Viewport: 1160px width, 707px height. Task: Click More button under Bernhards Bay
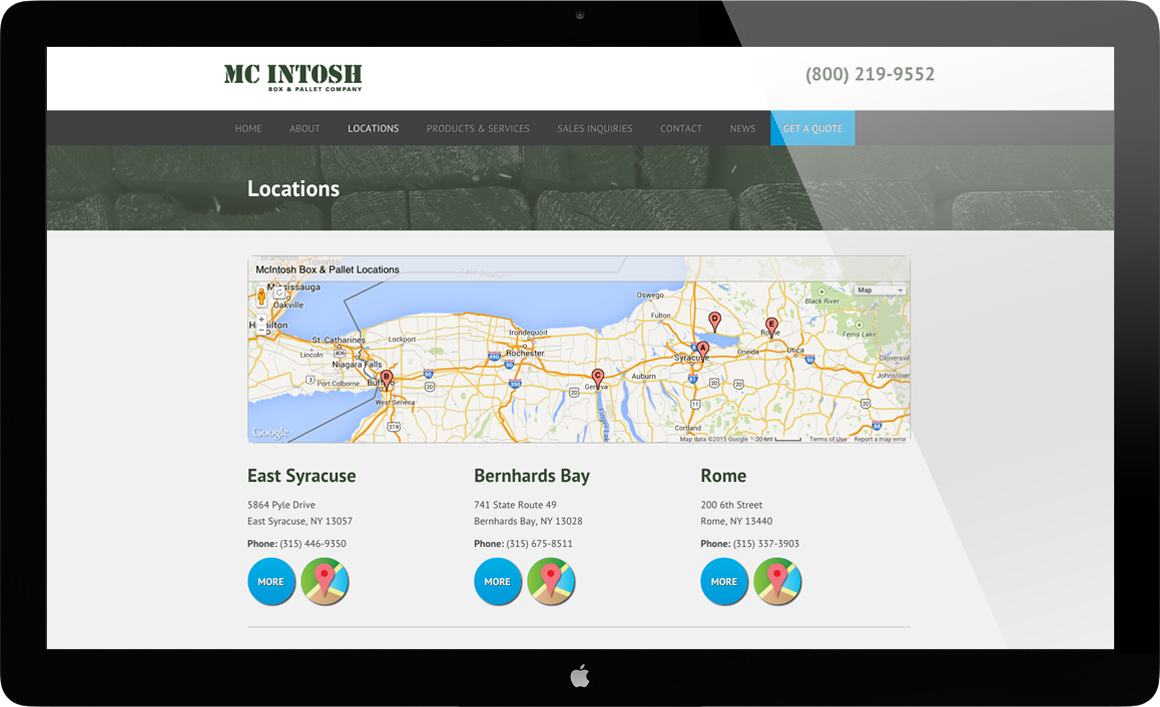coord(498,582)
